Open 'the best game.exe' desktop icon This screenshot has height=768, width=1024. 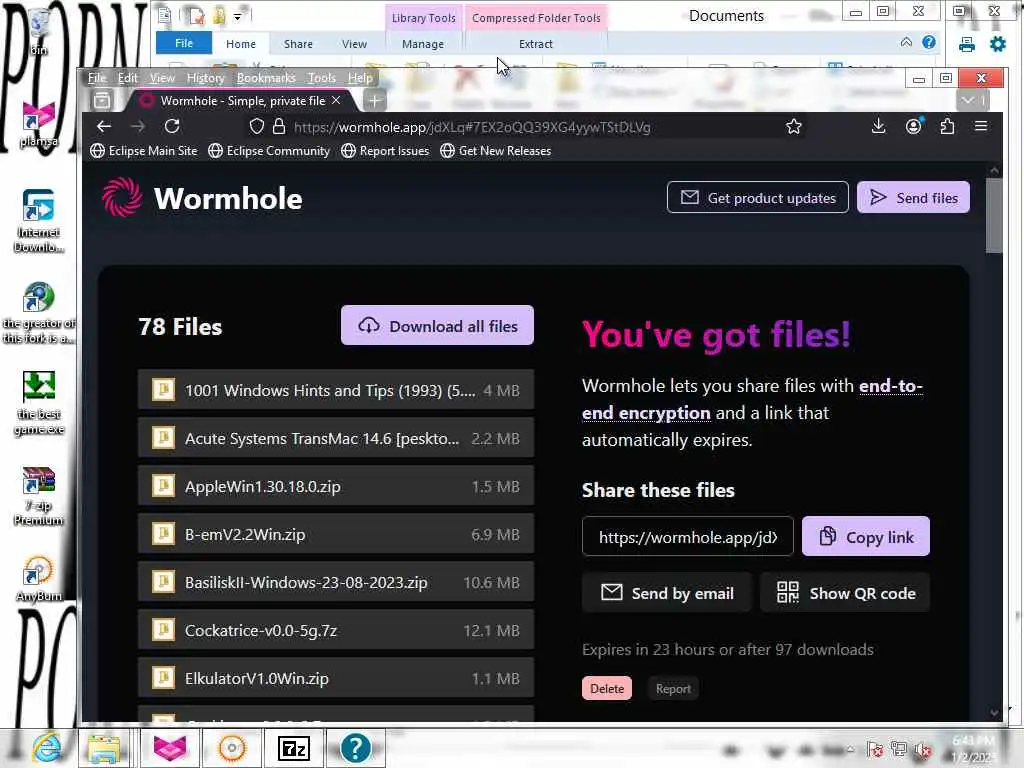point(39,404)
